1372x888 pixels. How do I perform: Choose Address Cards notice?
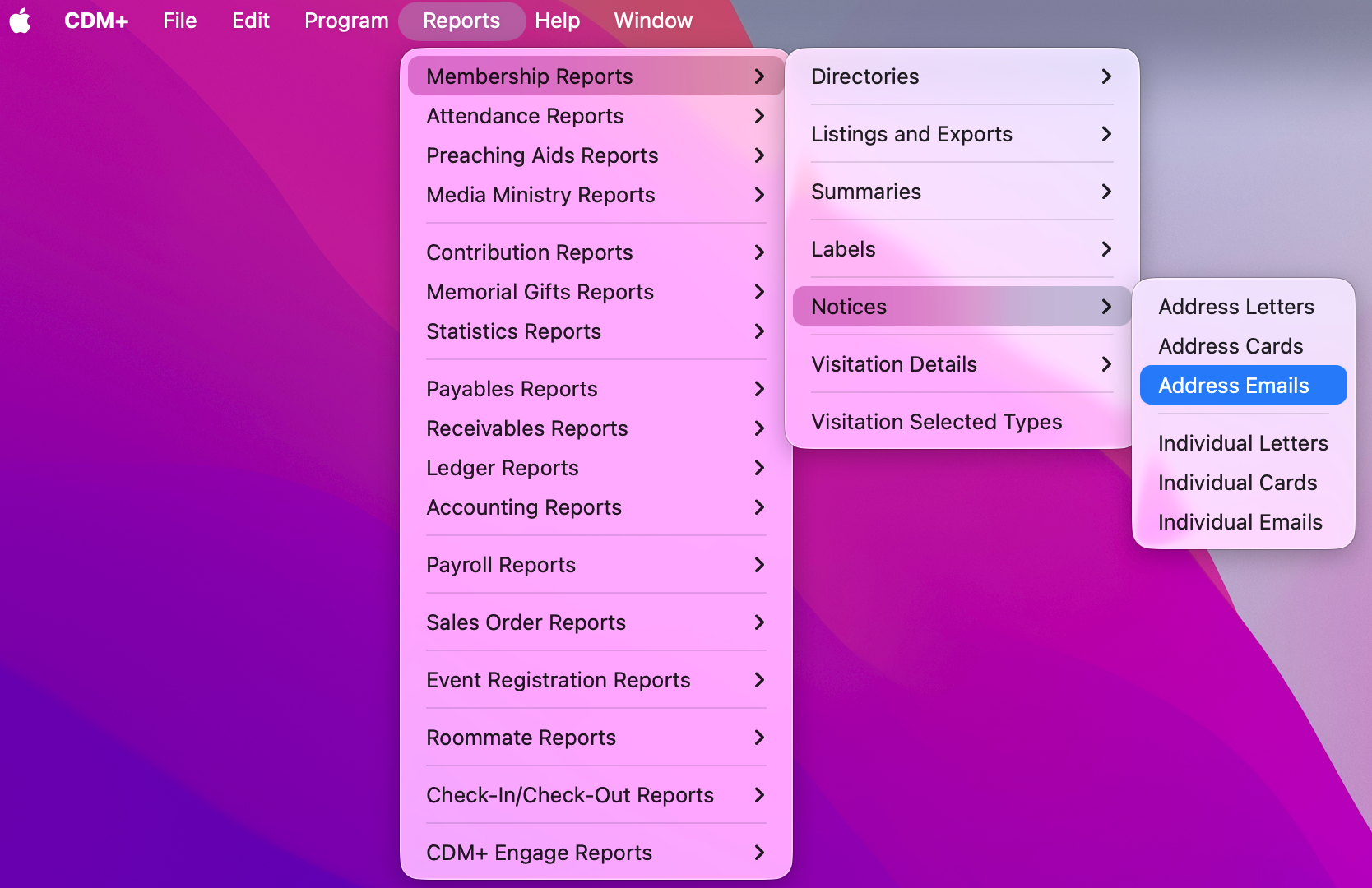[x=1244, y=346]
